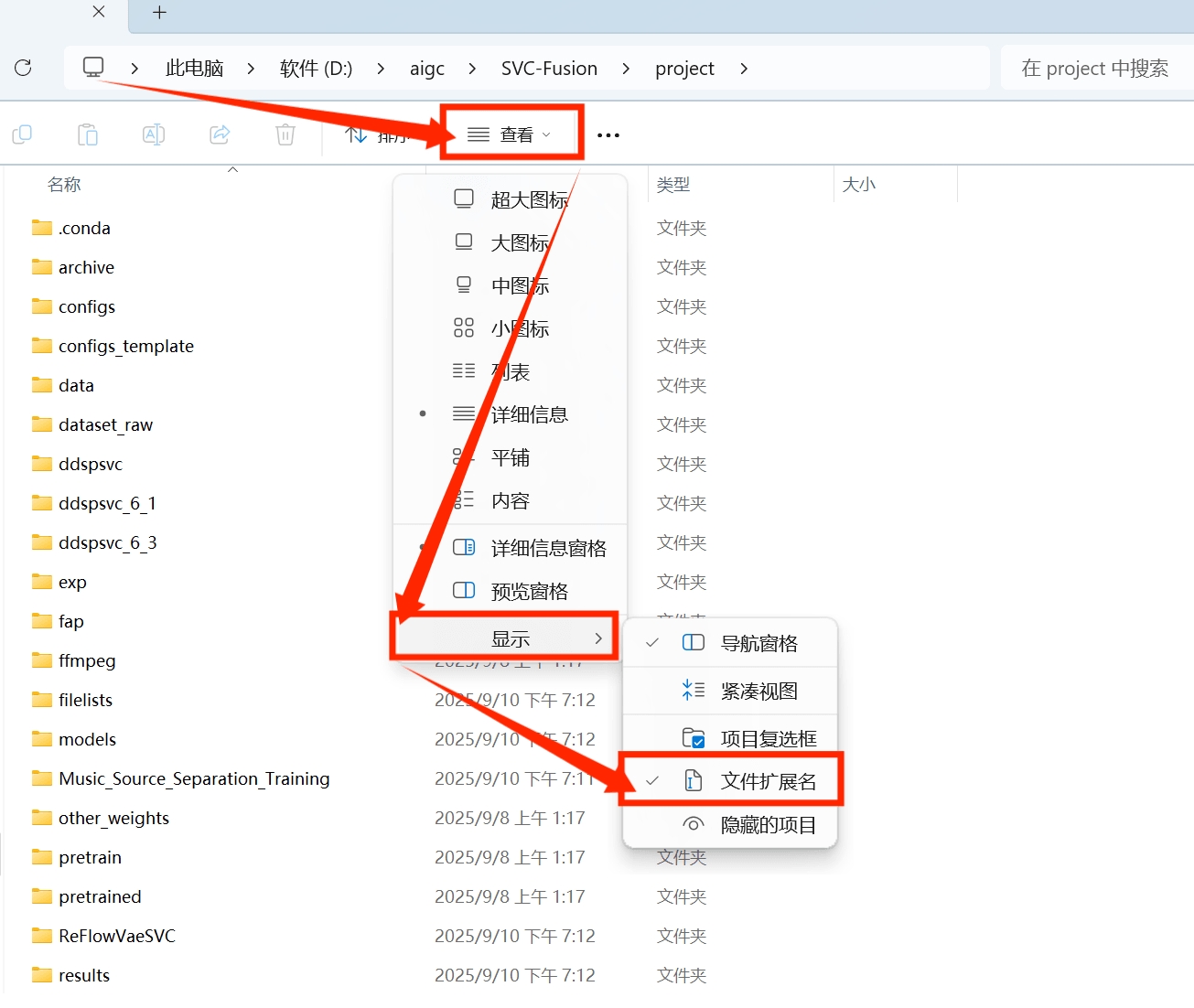Go to SVC-Fusion in the breadcrumb
This screenshot has height=1008, width=1194.
(x=549, y=69)
